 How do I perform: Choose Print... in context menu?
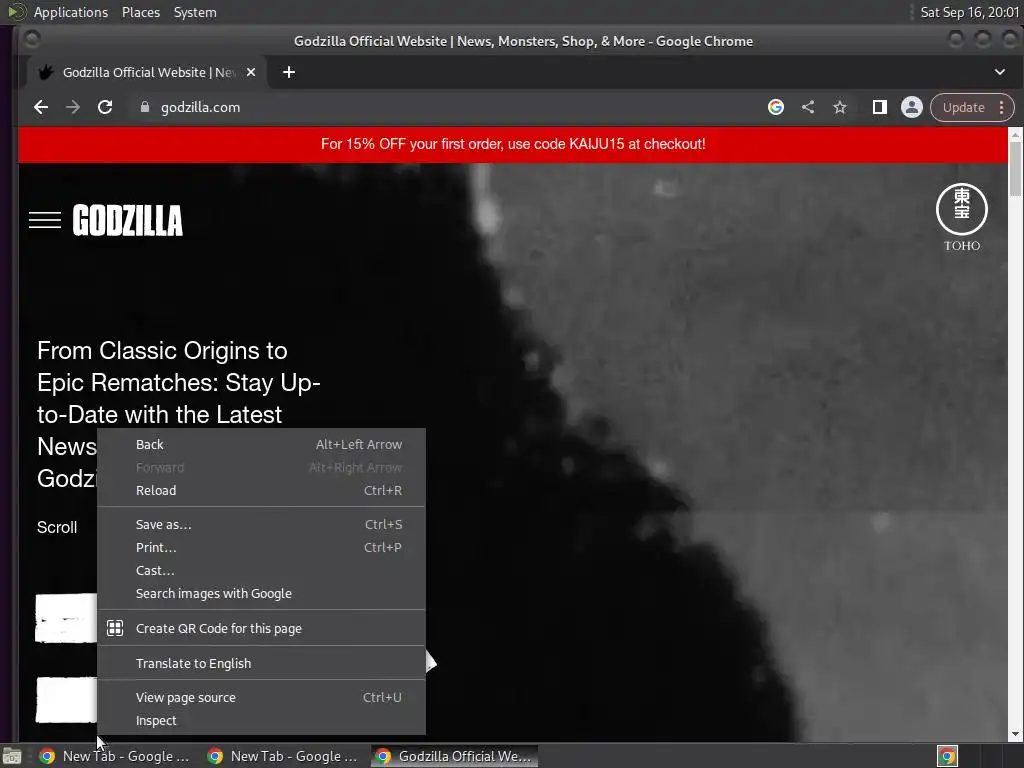coord(261,547)
